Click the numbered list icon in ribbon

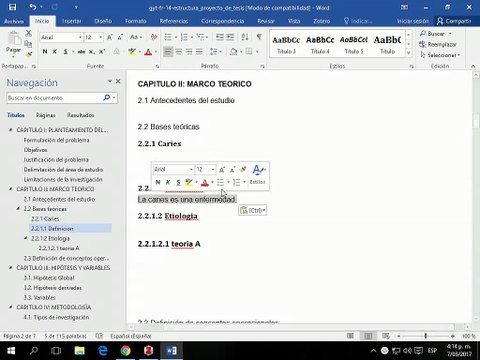point(184,37)
